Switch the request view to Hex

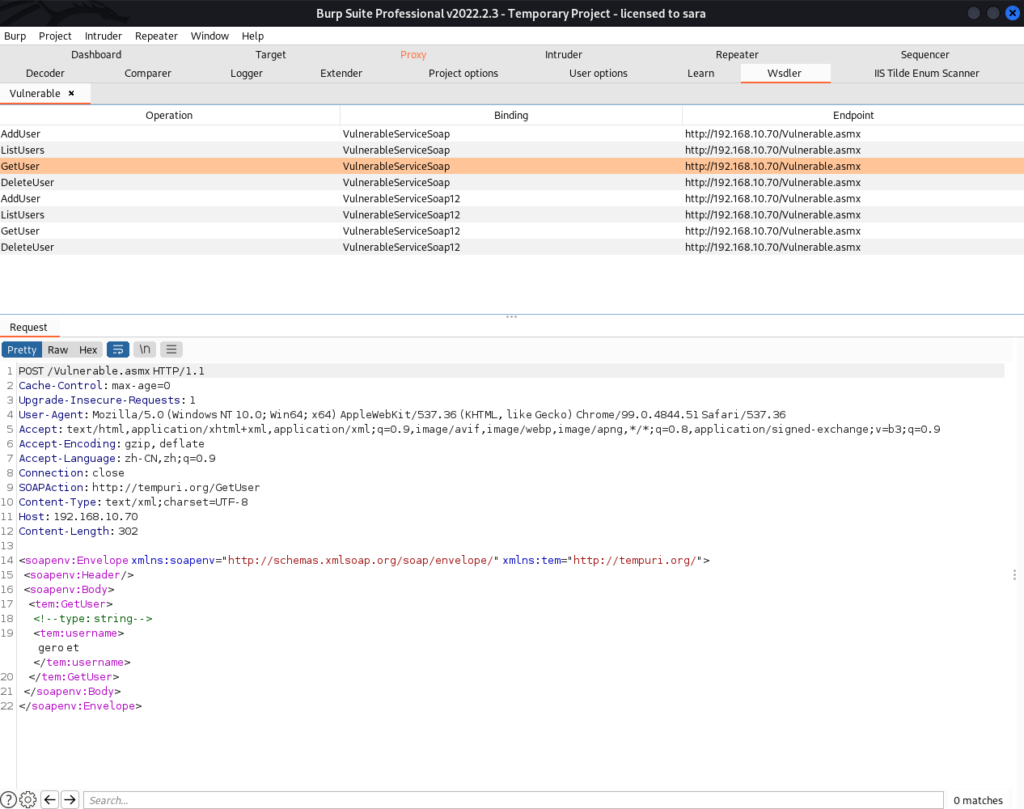coord(88,350)
